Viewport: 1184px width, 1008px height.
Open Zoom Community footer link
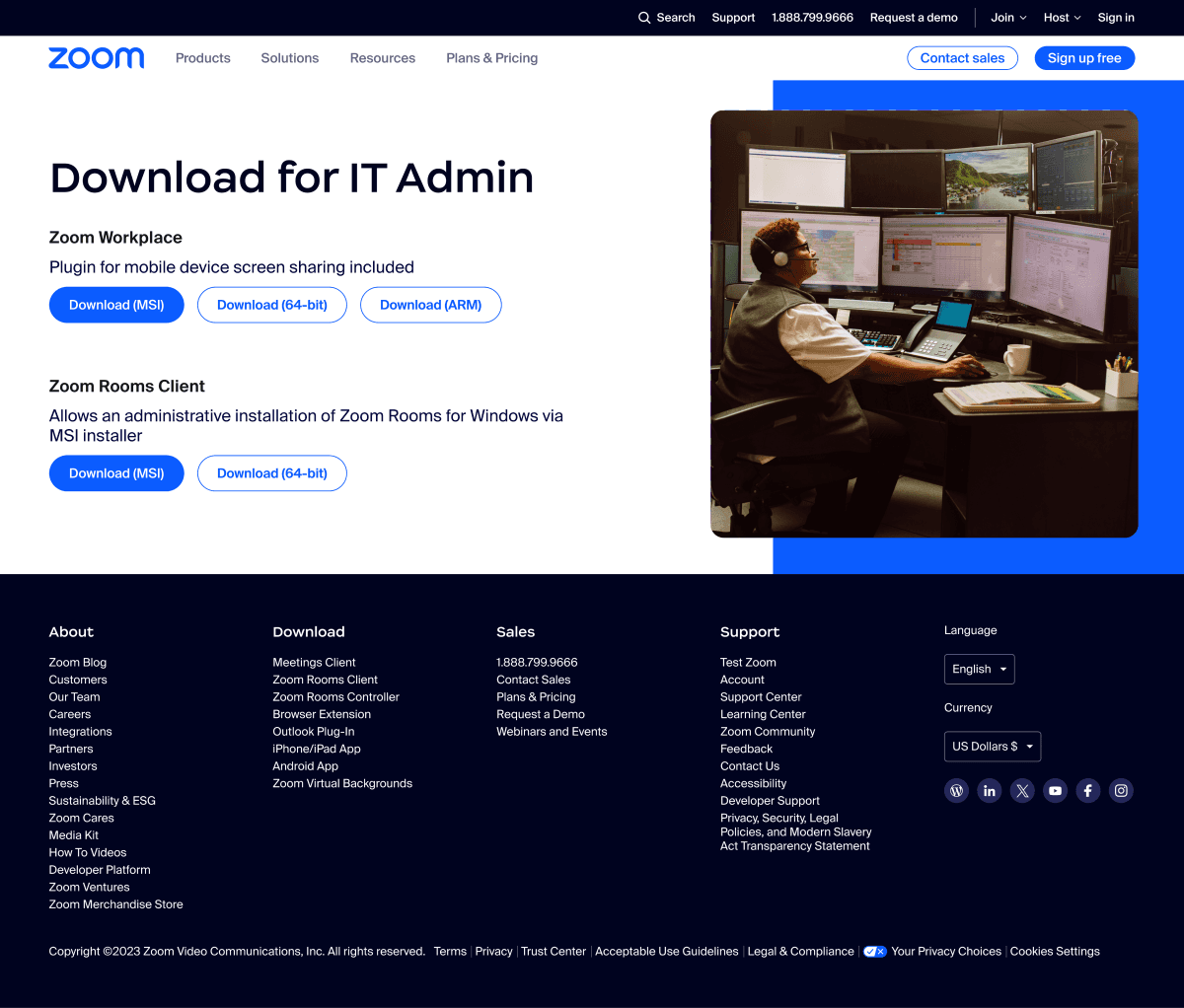coord(768,732)
